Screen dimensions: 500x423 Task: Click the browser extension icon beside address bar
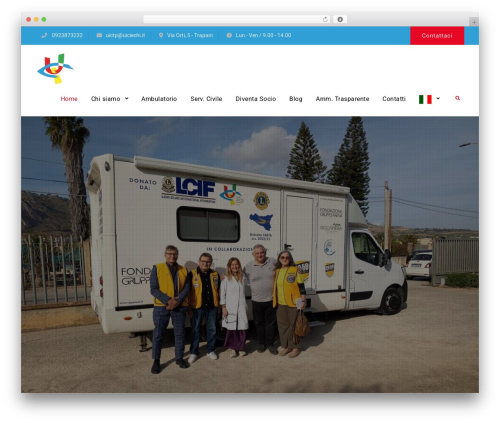click(x=340, y=19)
